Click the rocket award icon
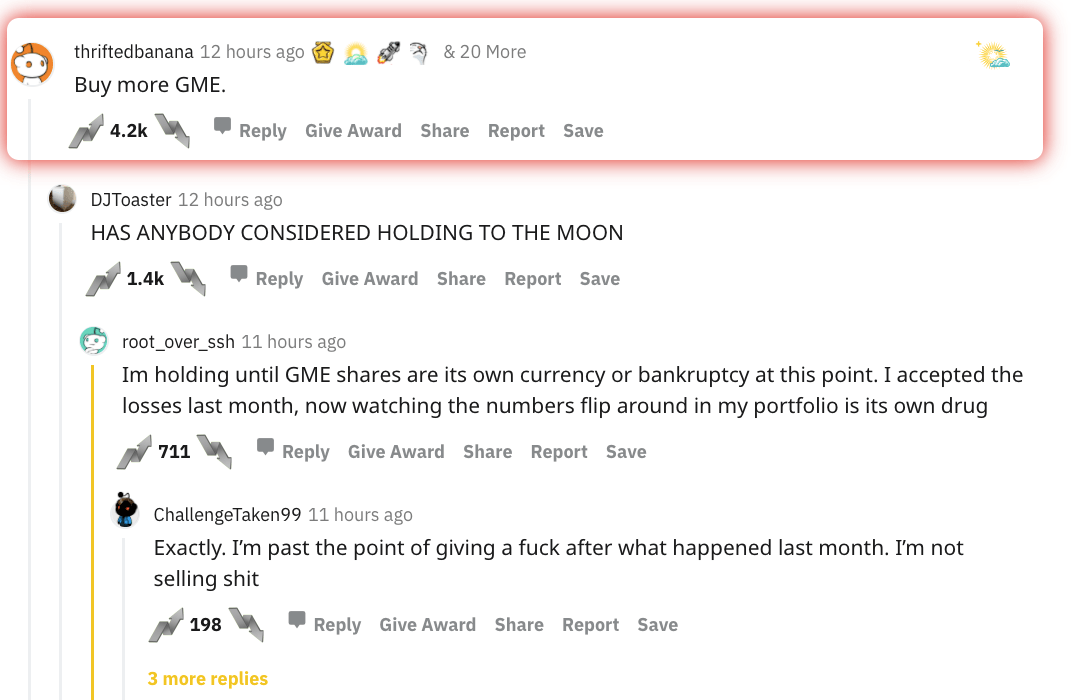 [x=389, y=52]
